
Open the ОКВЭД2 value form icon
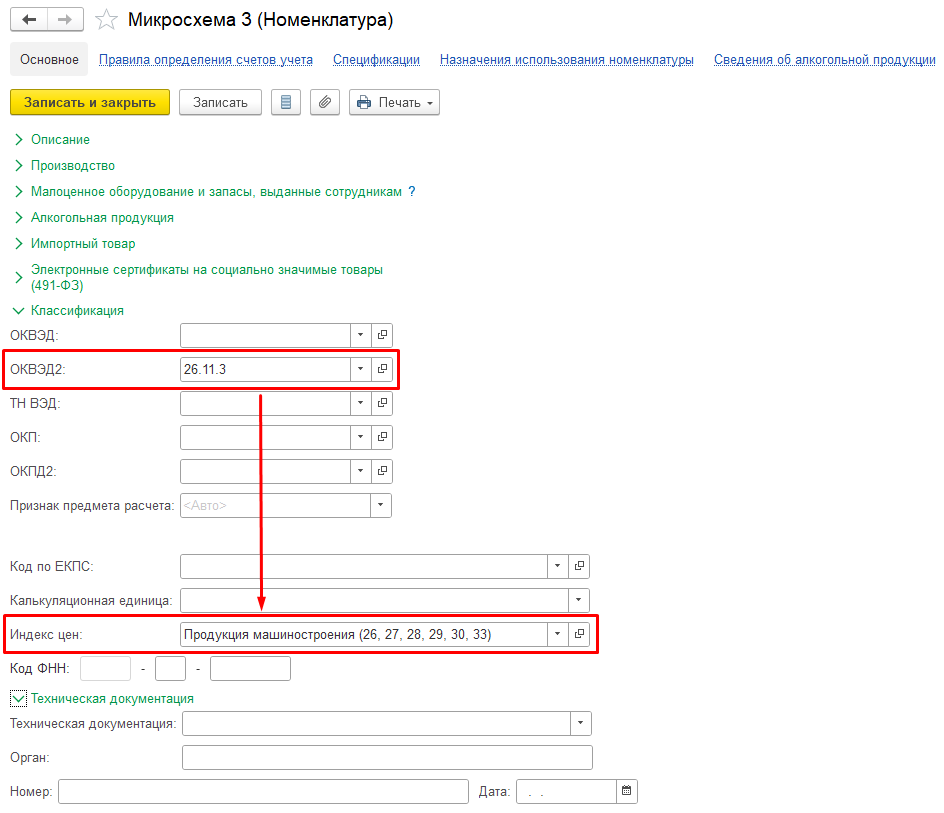pos(382,369)
